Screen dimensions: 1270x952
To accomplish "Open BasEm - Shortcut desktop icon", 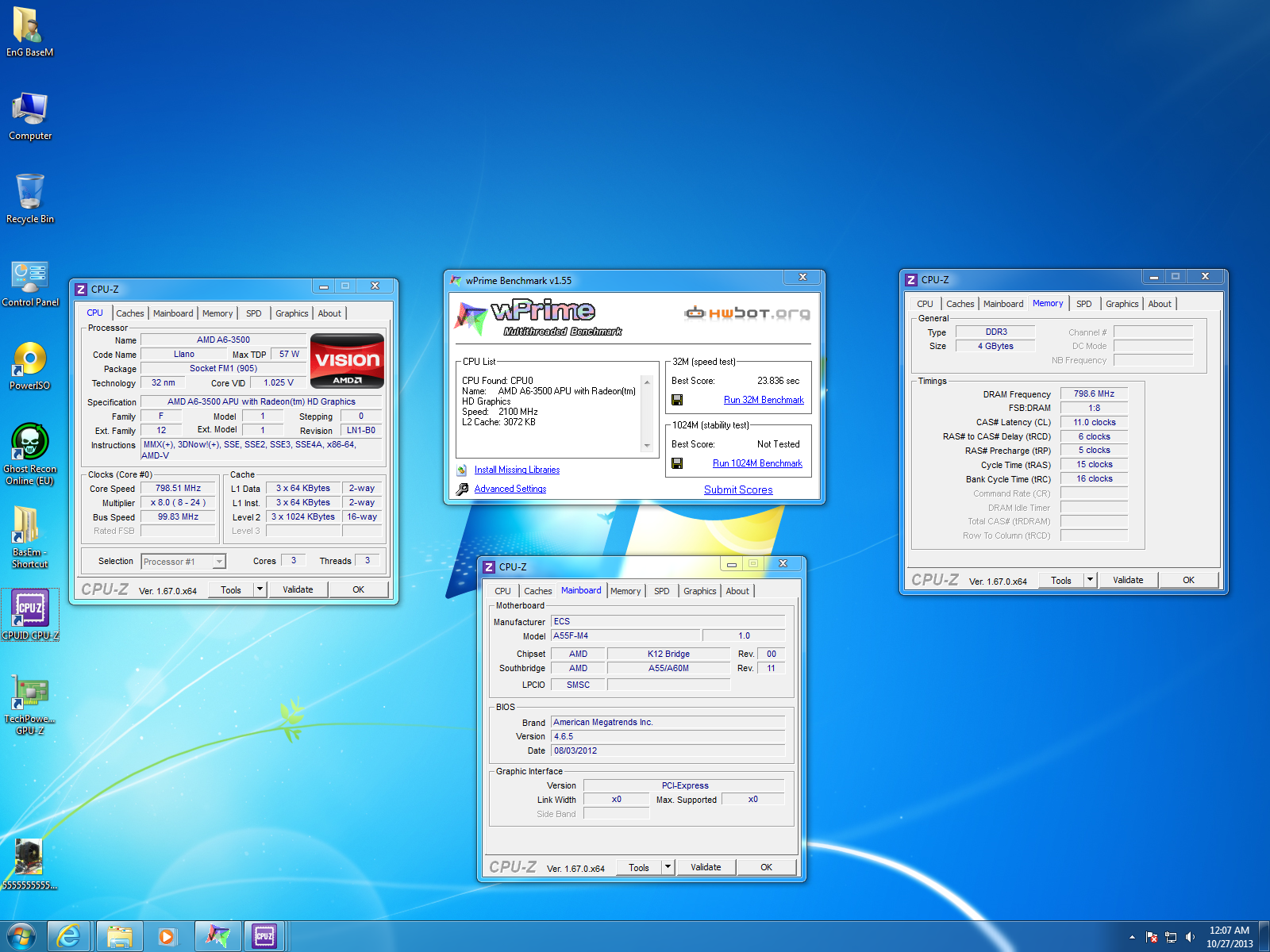I will coord(29,537).
